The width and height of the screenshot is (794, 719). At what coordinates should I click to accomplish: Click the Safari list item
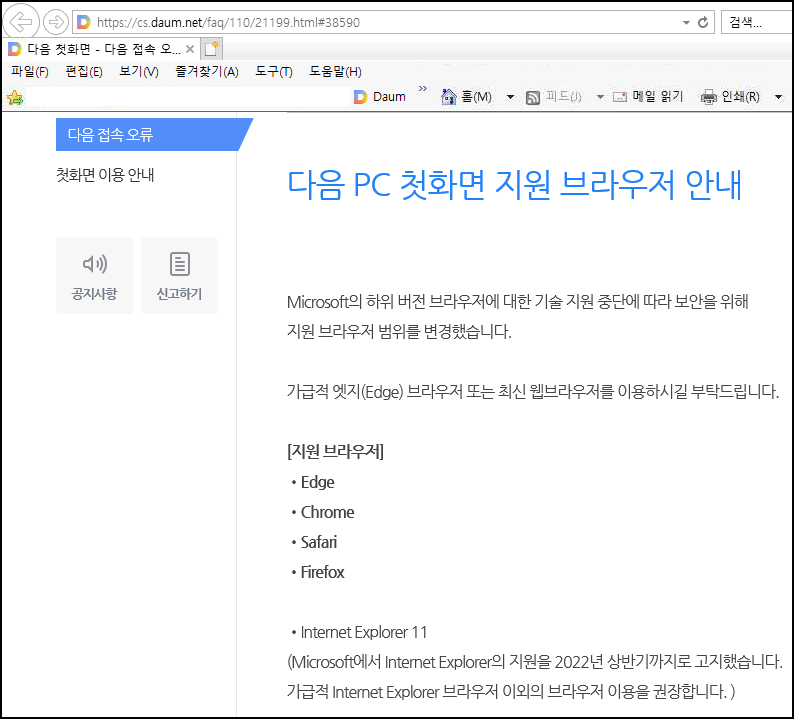click(x=319, y=542)
